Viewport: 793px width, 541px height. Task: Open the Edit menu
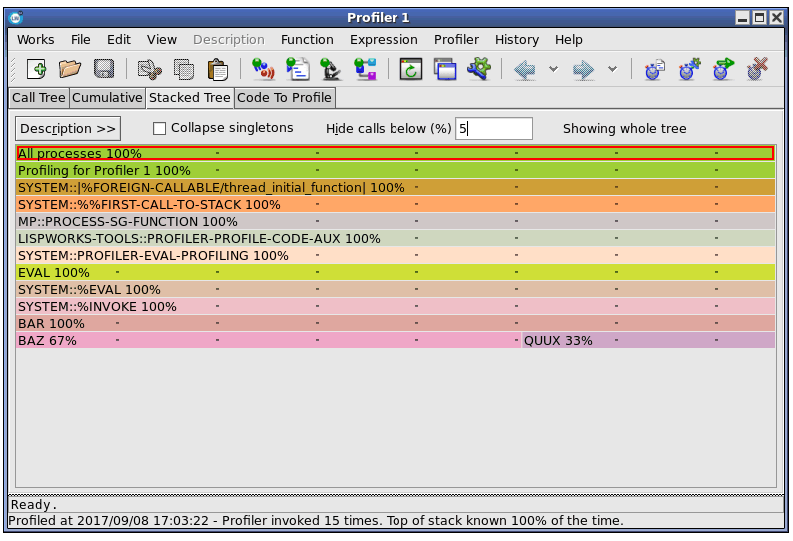(x=119, y=39)
